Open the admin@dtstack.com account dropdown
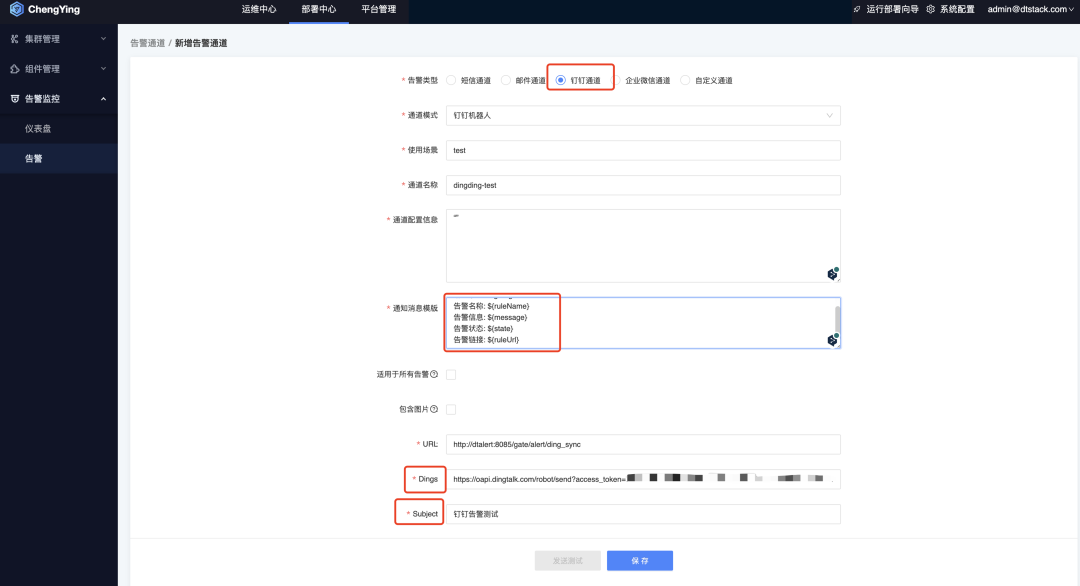The height and width of the screenshot is (586, 1080). click(1030, 9)
